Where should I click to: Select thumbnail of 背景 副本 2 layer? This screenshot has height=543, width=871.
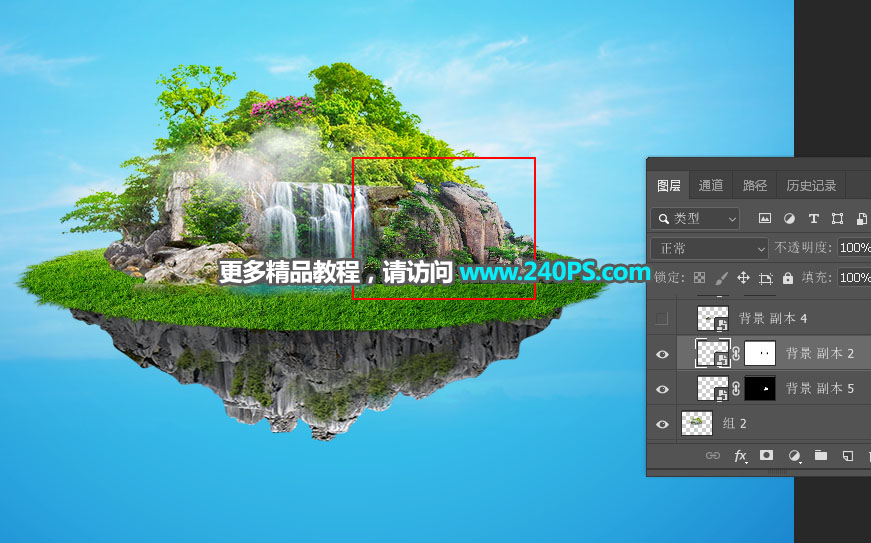[x=713, y=353]
